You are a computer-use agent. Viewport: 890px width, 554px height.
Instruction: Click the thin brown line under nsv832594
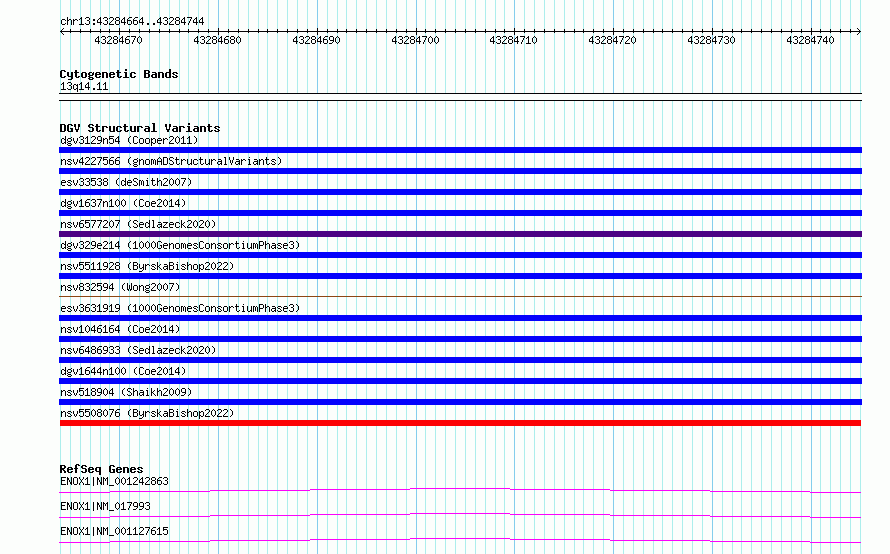pos(460,296)
